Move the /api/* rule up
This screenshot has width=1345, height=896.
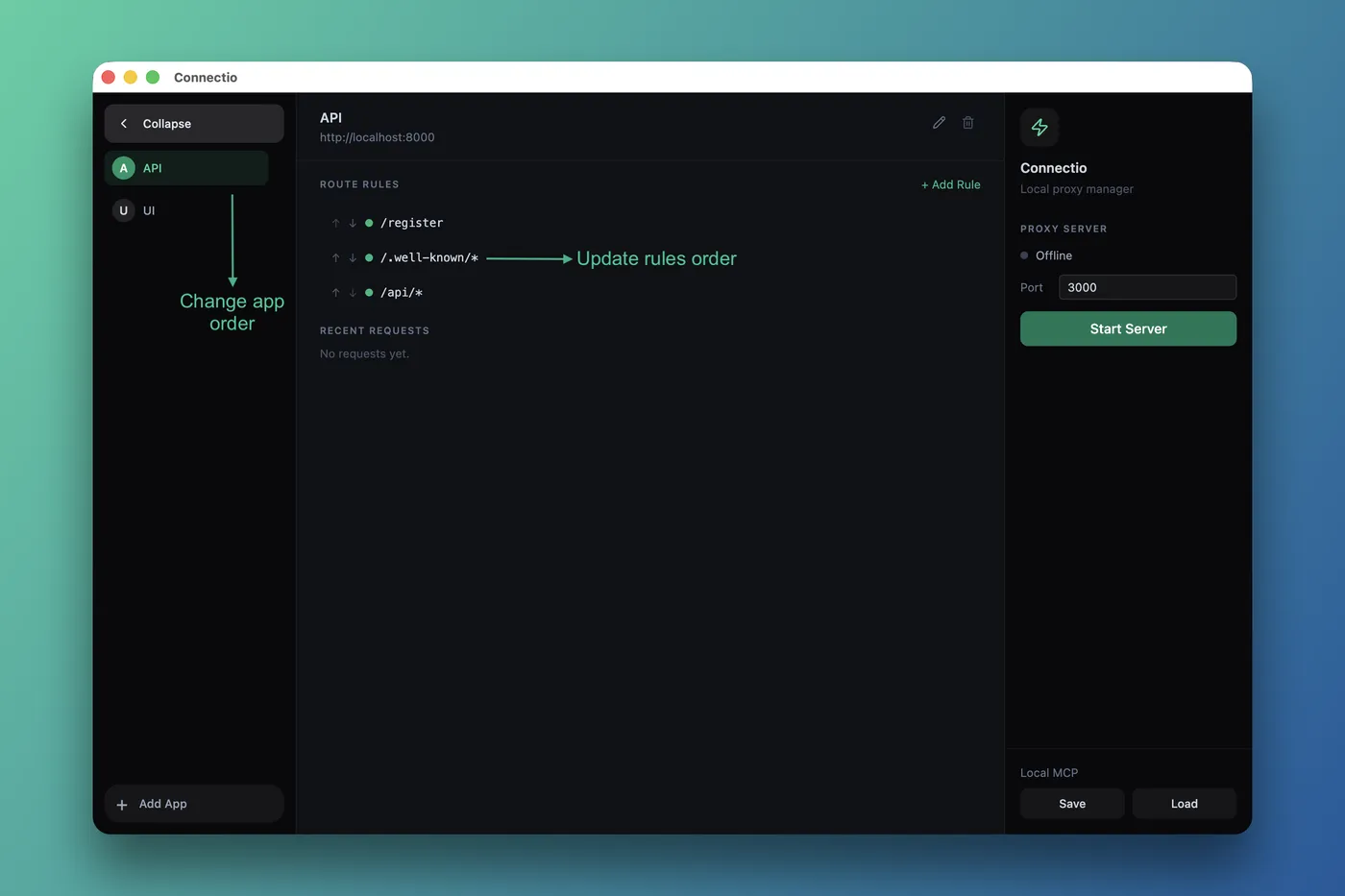[x=335, y=292]
